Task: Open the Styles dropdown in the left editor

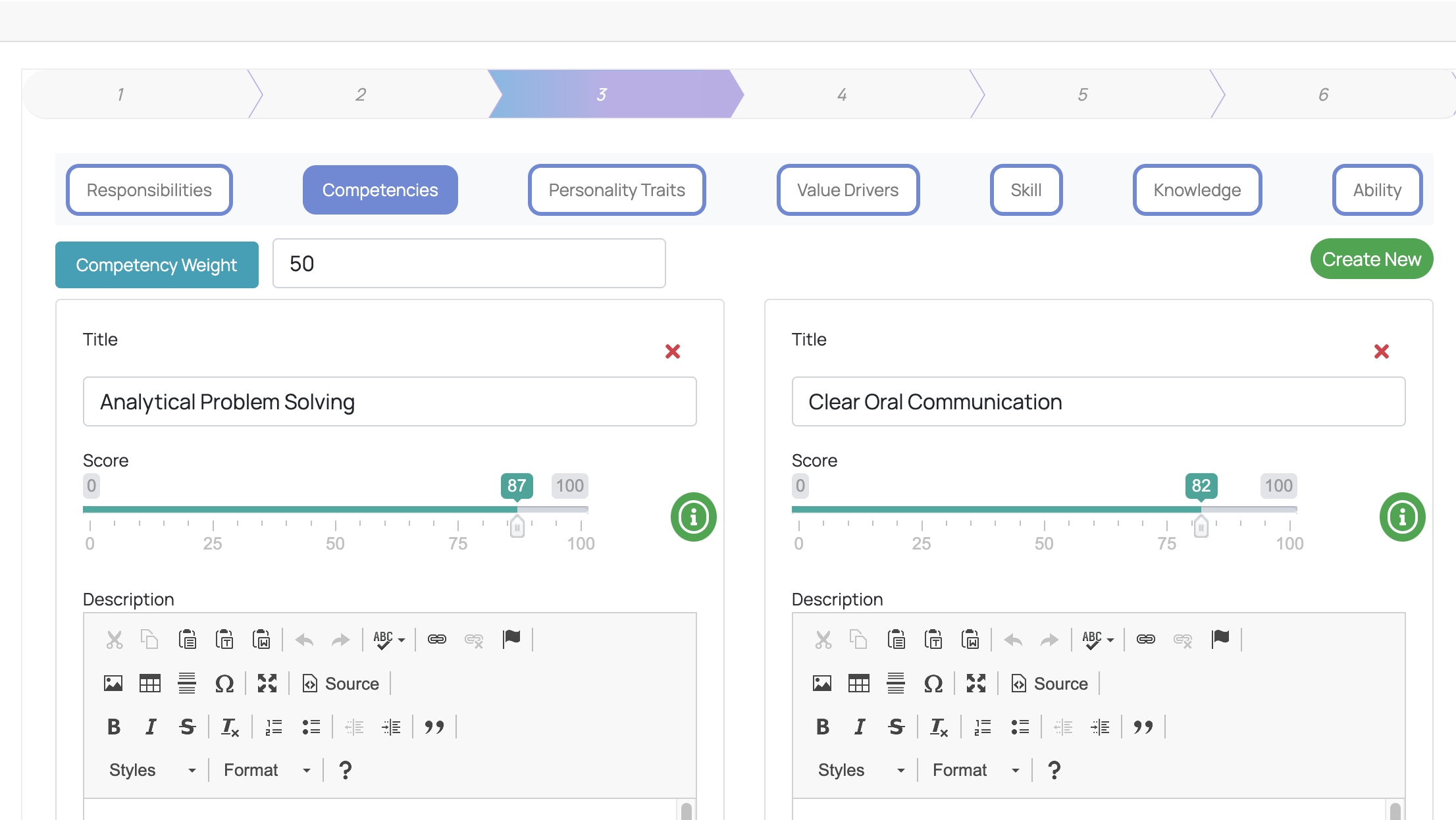Action: tap(151, 769)
